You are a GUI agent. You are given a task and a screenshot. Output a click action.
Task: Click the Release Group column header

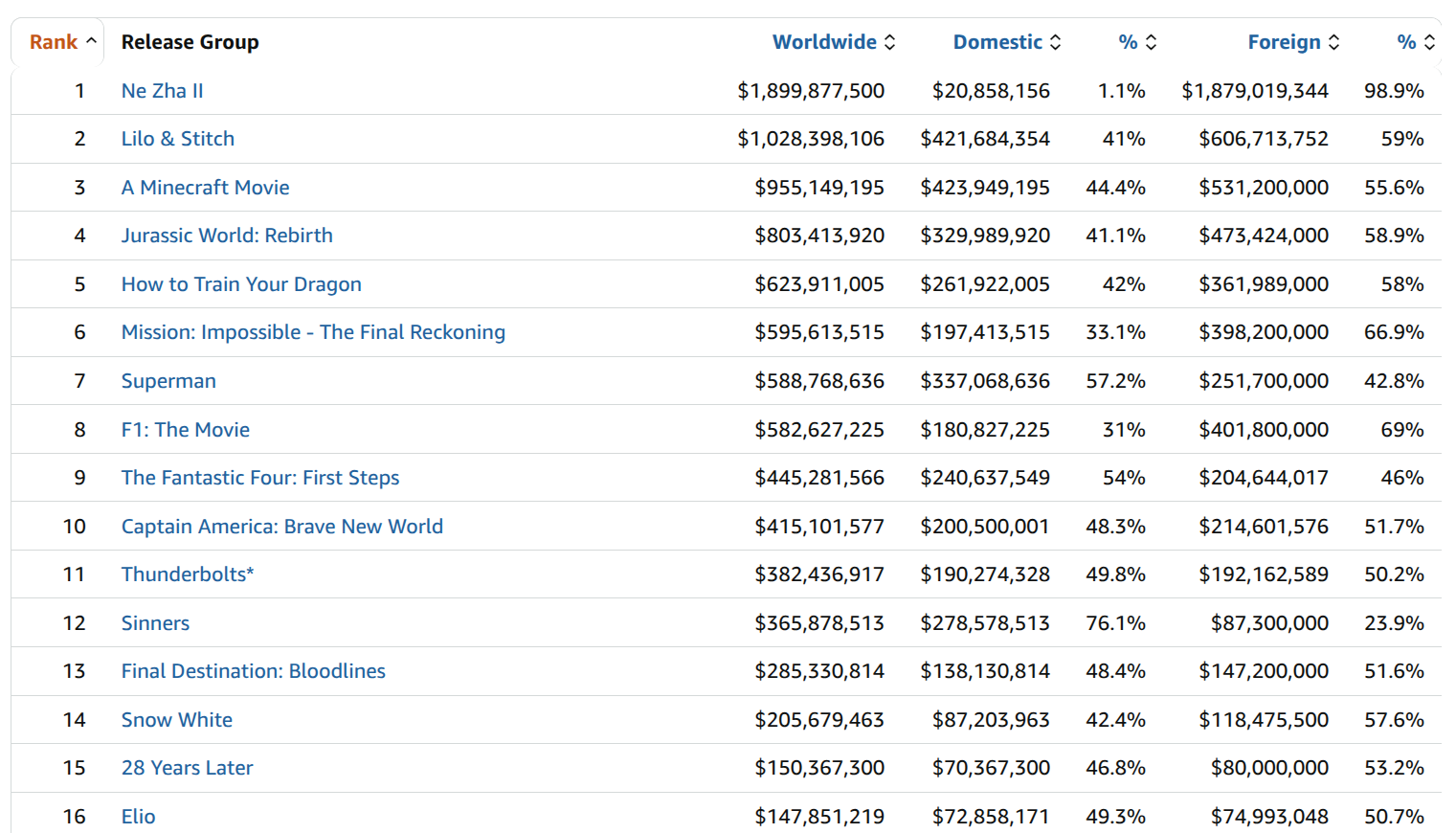190,42
